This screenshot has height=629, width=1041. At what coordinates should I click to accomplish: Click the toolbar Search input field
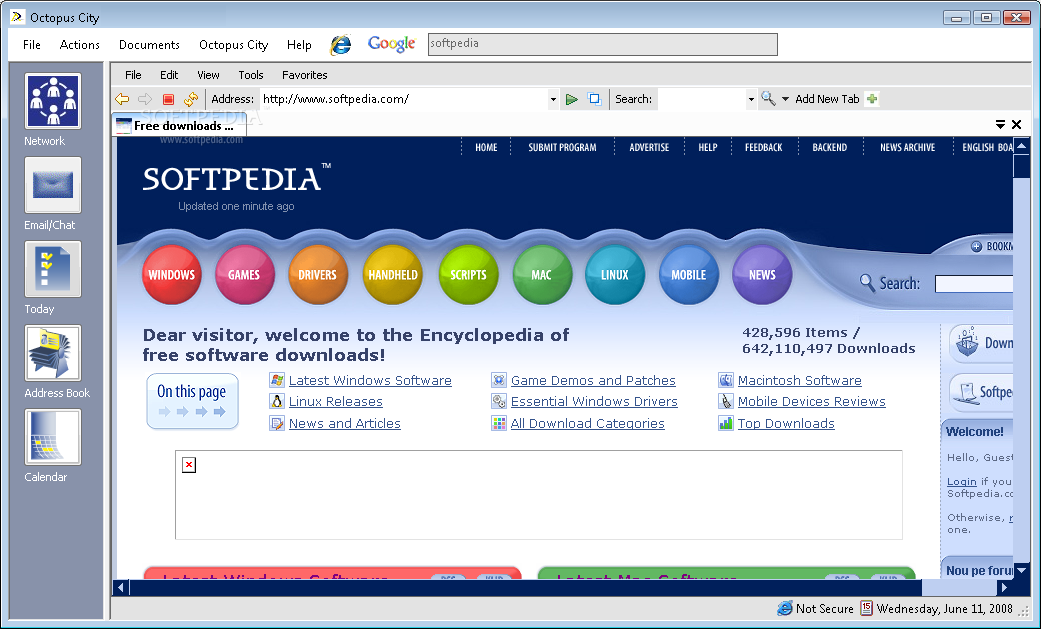(702, 99)
